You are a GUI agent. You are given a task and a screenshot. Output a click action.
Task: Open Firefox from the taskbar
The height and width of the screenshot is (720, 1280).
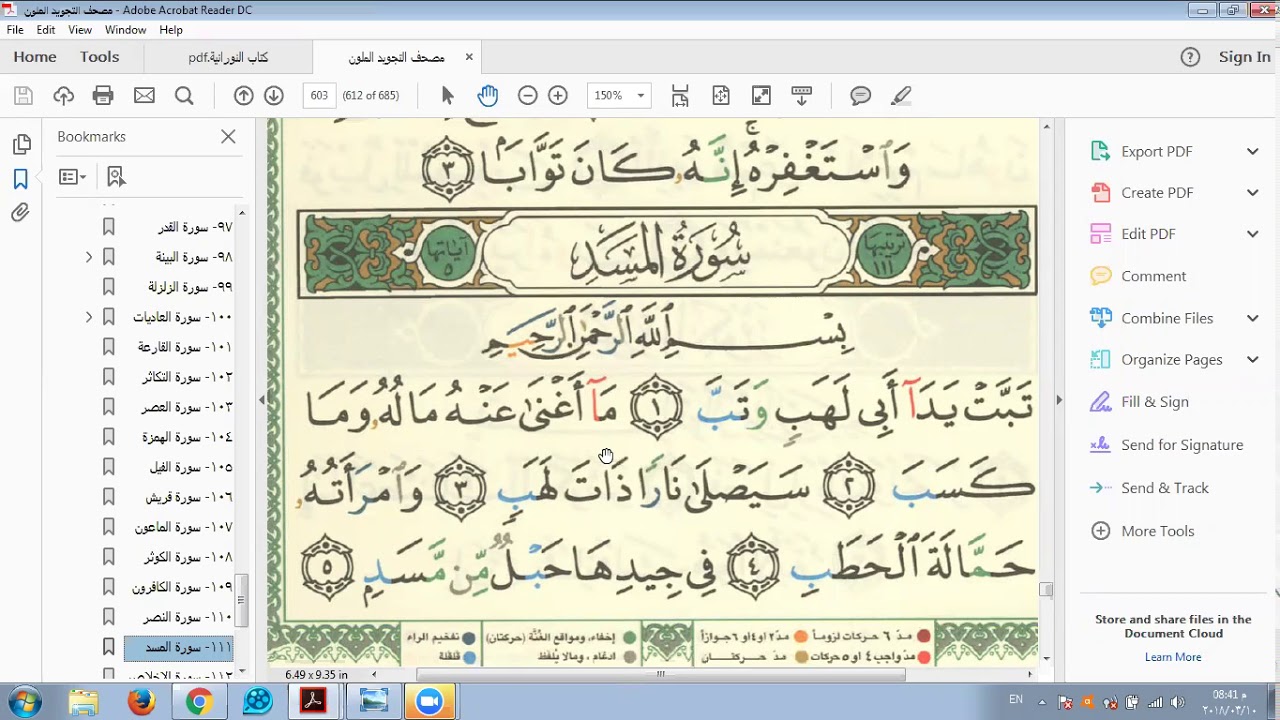click(141, 702)
